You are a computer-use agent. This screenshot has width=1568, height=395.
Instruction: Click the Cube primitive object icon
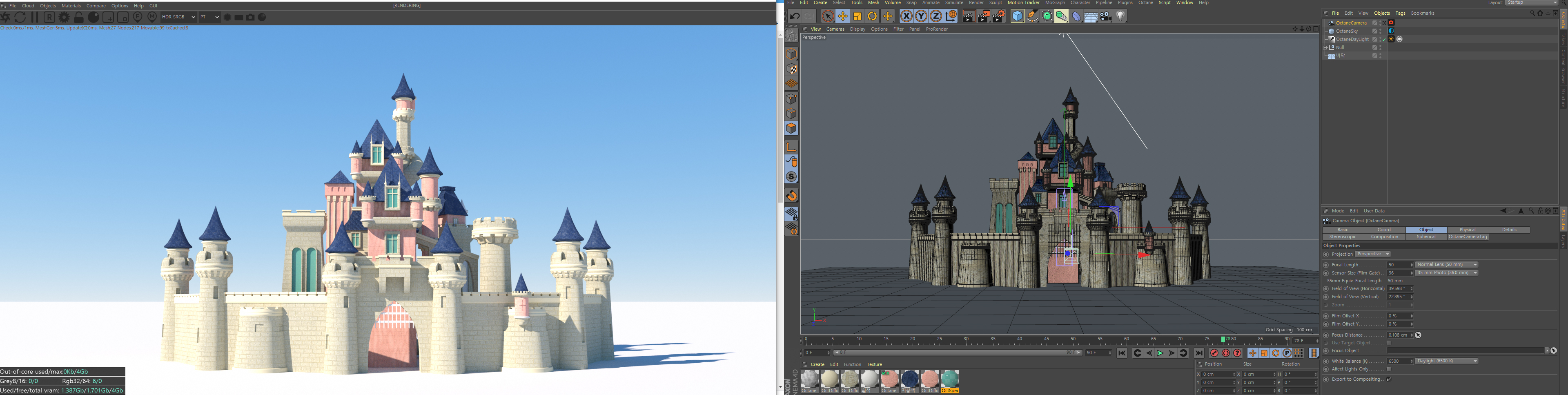point(1017,16)
